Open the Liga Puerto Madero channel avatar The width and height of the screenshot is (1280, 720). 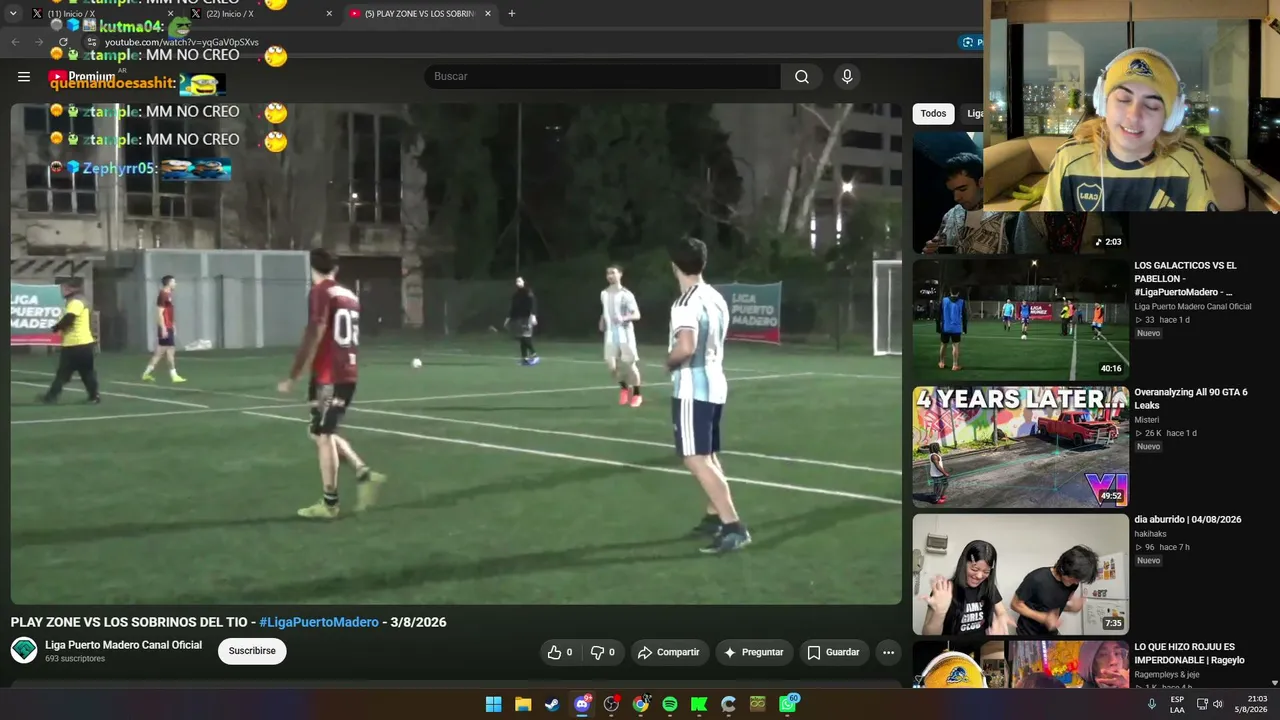click(24, 650)
